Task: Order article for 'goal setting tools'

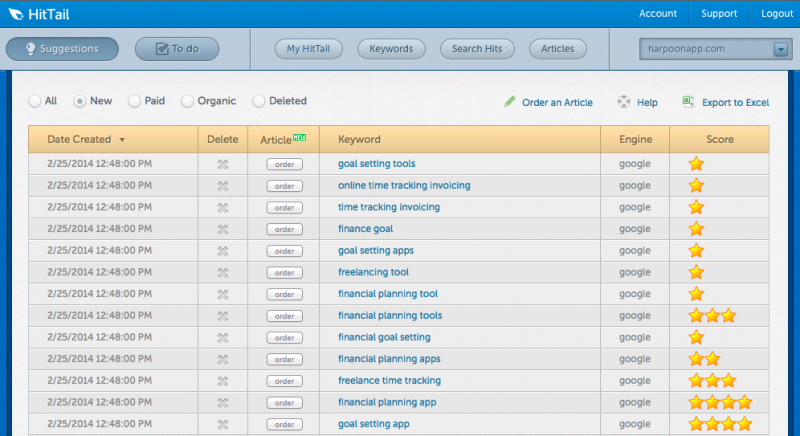Action: pos(284,164)
